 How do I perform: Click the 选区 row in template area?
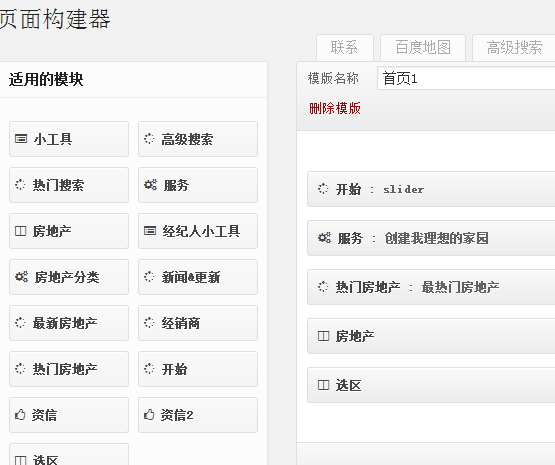tap(431, 385)
